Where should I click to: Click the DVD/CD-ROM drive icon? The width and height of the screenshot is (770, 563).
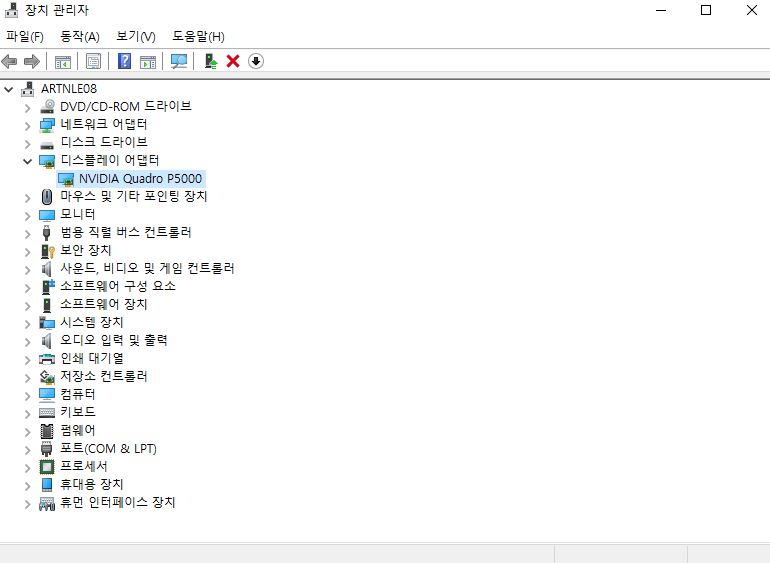(47, 107)
